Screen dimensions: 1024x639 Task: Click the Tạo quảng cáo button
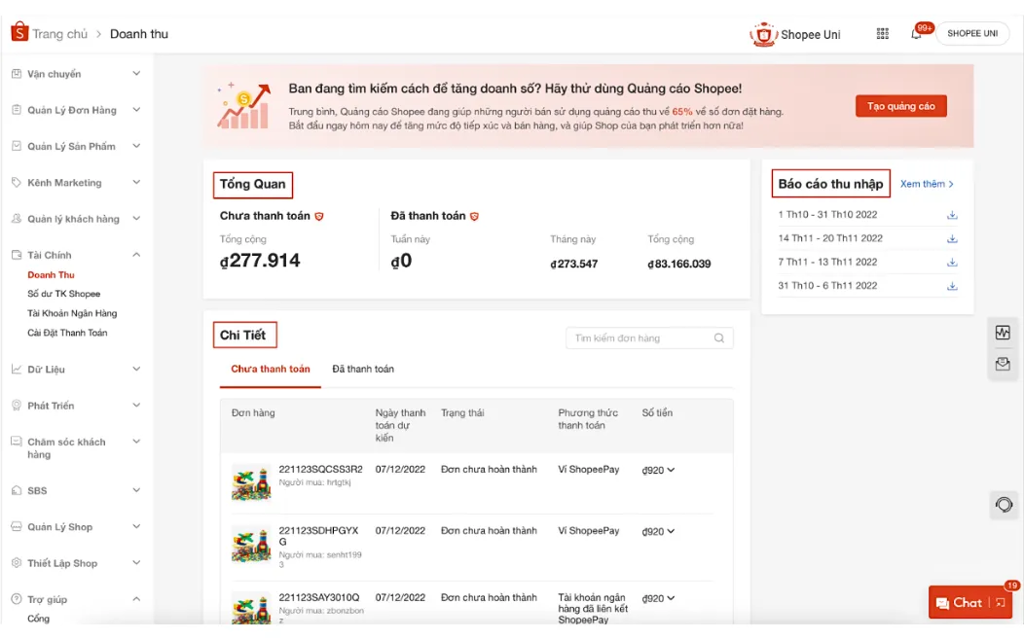900,106
